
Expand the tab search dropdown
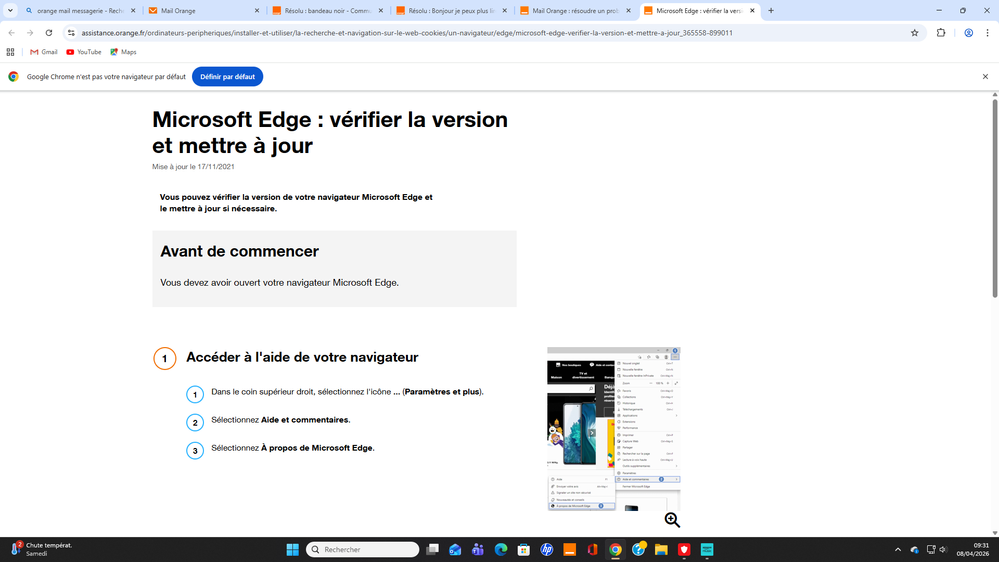coord(10,11)
